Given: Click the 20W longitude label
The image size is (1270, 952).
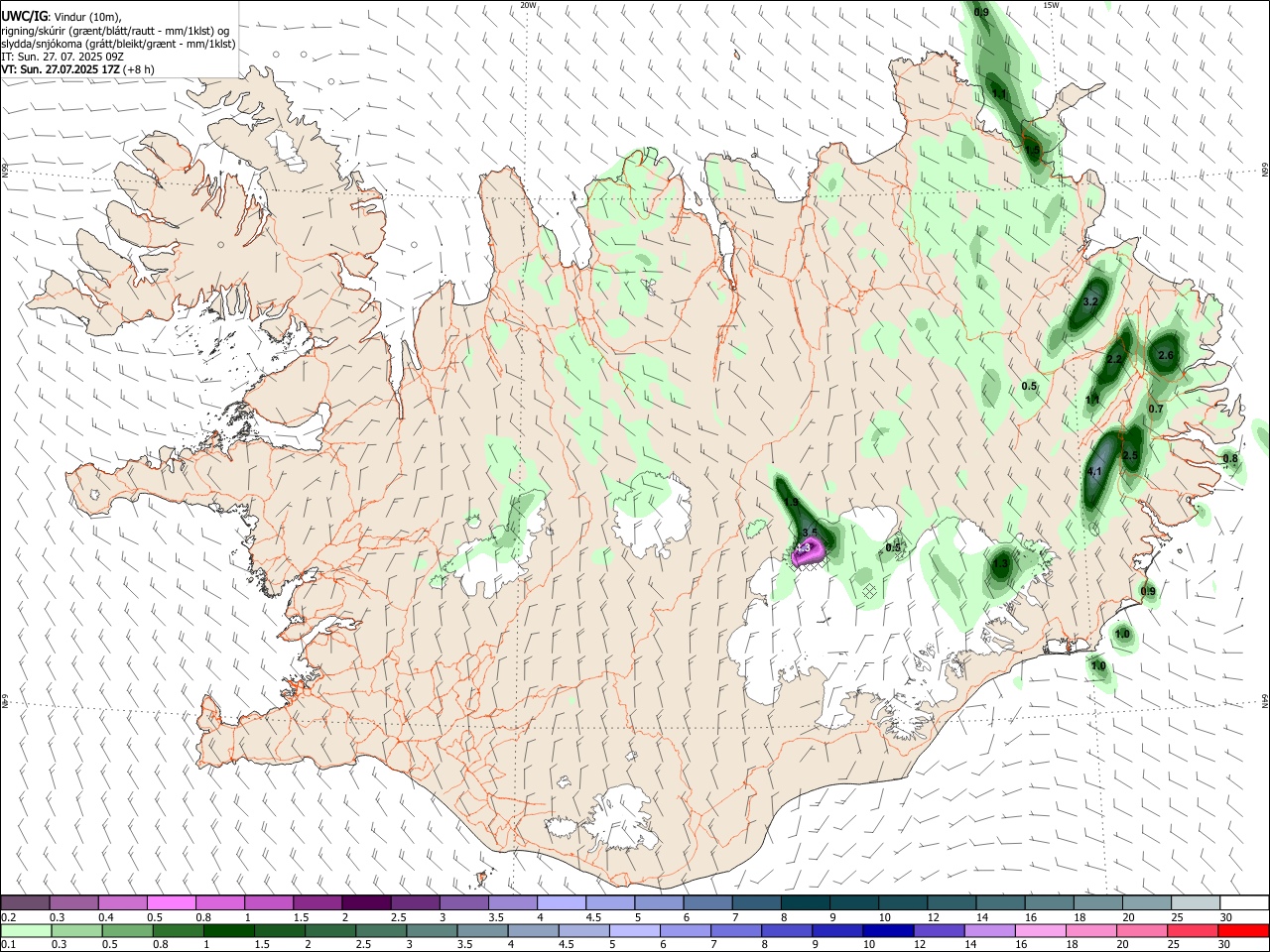Looking at the screenshot, I should point(528,5).
